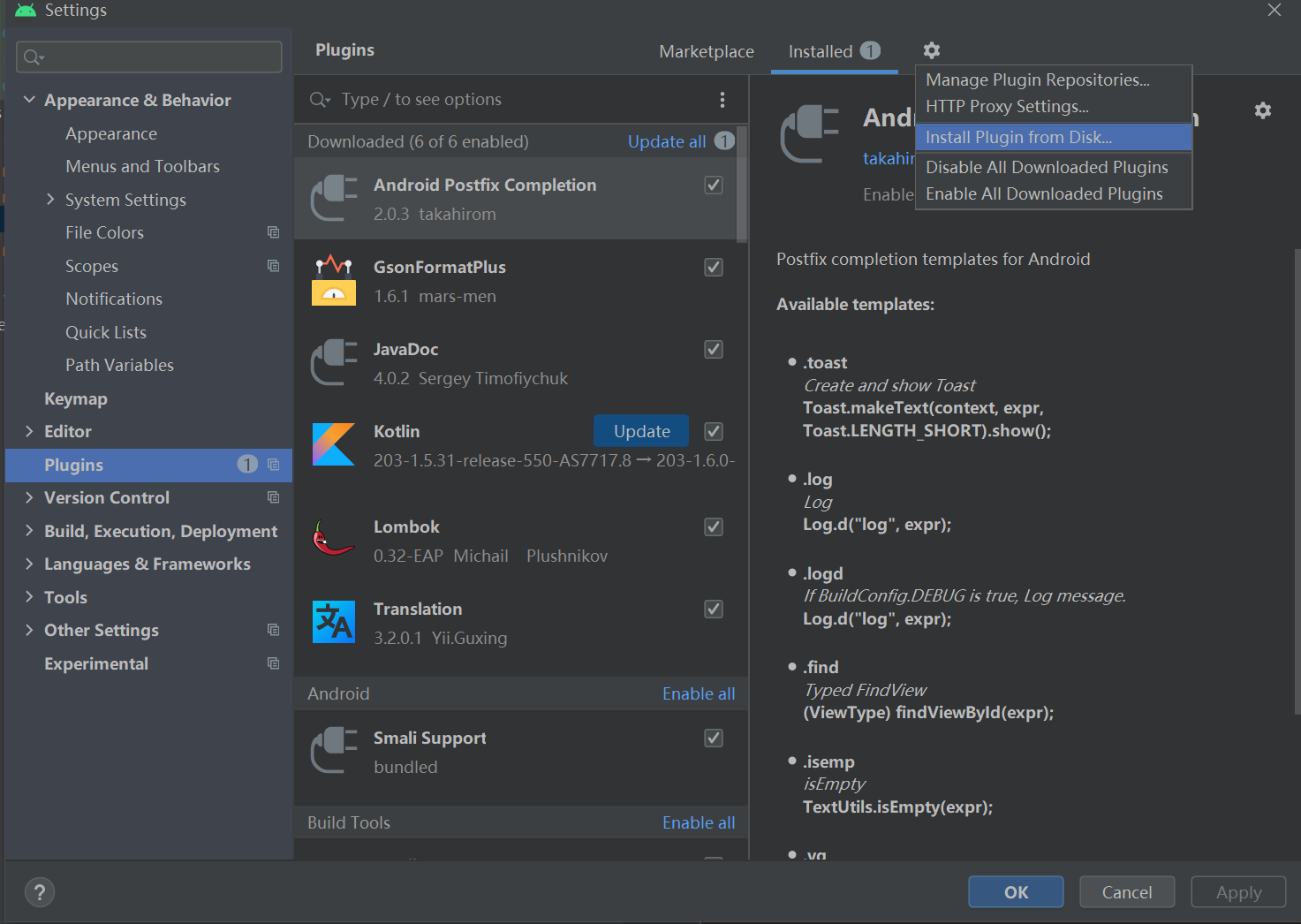Click the Kotlin logo icon
Viewport: 1301px width, 924px height.
(334, 444)
